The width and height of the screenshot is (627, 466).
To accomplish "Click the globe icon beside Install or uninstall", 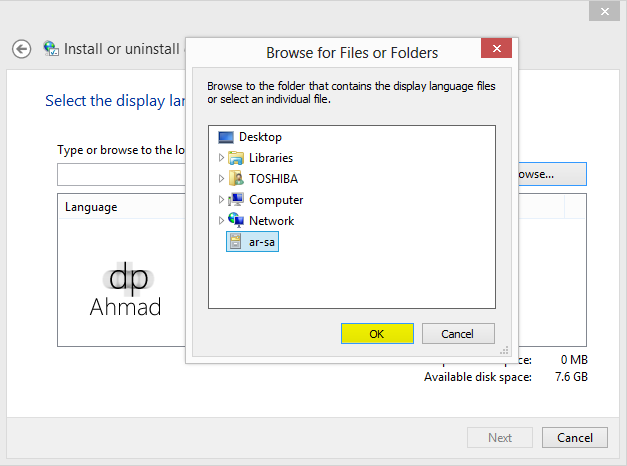I will click(51, 48).
